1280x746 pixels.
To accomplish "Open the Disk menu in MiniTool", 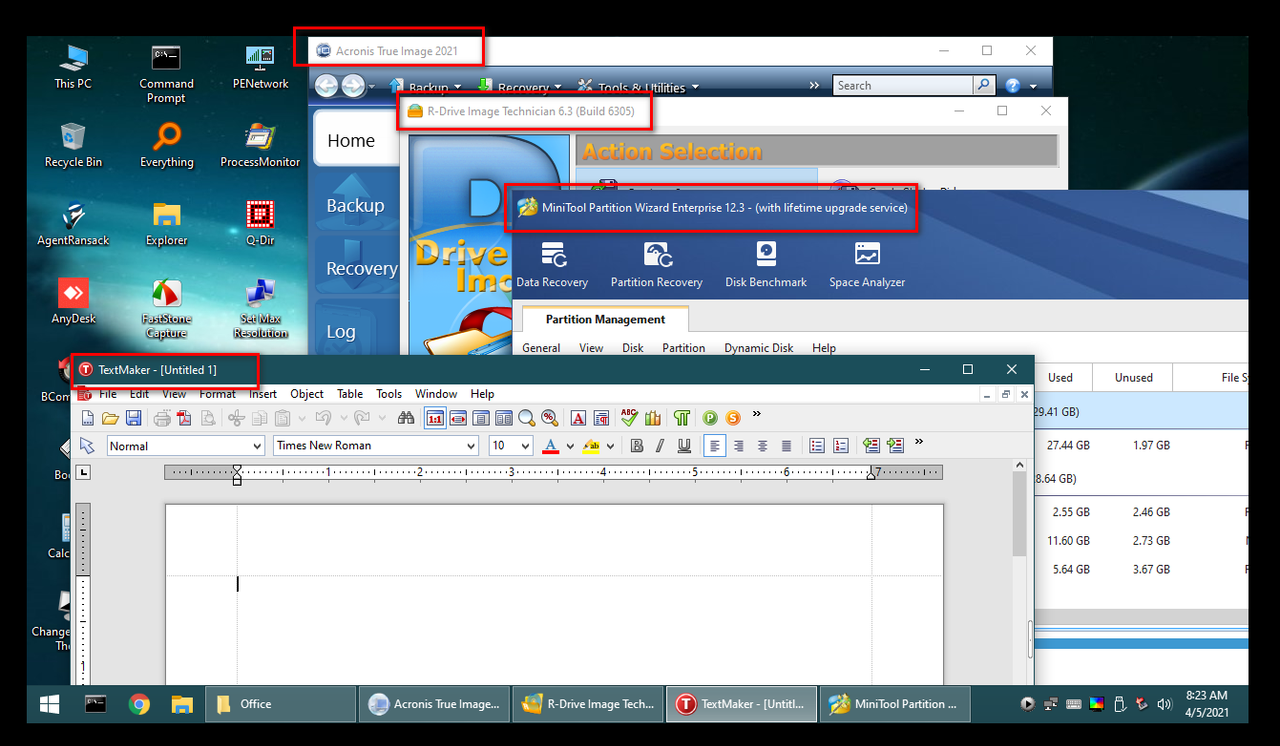I will pyautogui.click(x=633, y=348).
